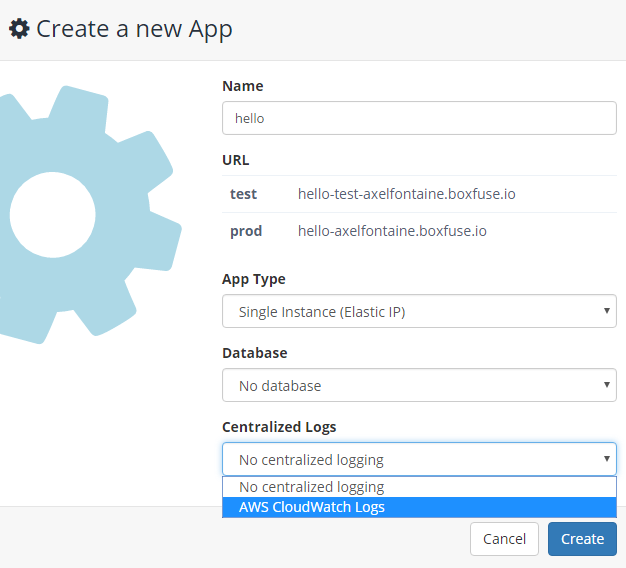The width and height of the screenshot is (626, 568).
Task: Click the Create a new App heading
Action: point(134,29)
